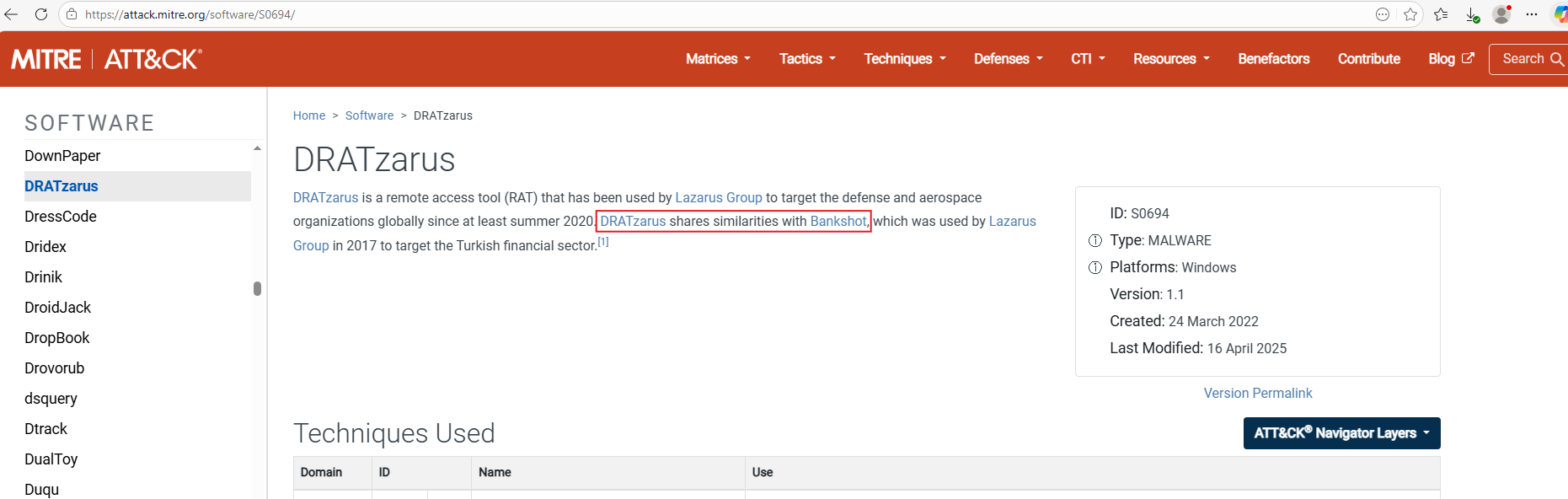This screenshot has width=1568, height=499.
Task: Open Resources dropdown menu
Action: click(x=1171, y=59)
